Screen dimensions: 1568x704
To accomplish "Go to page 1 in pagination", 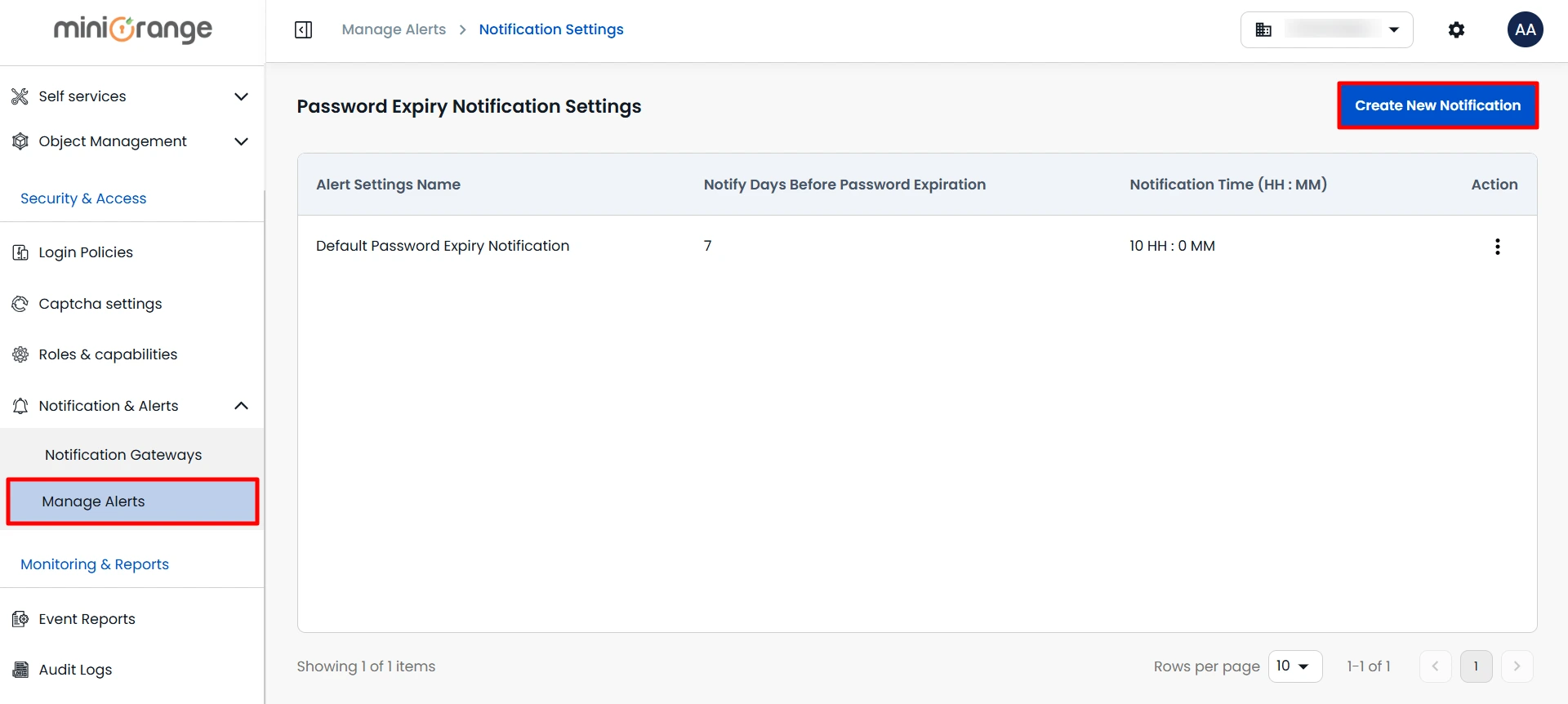I will (1476, 666).
